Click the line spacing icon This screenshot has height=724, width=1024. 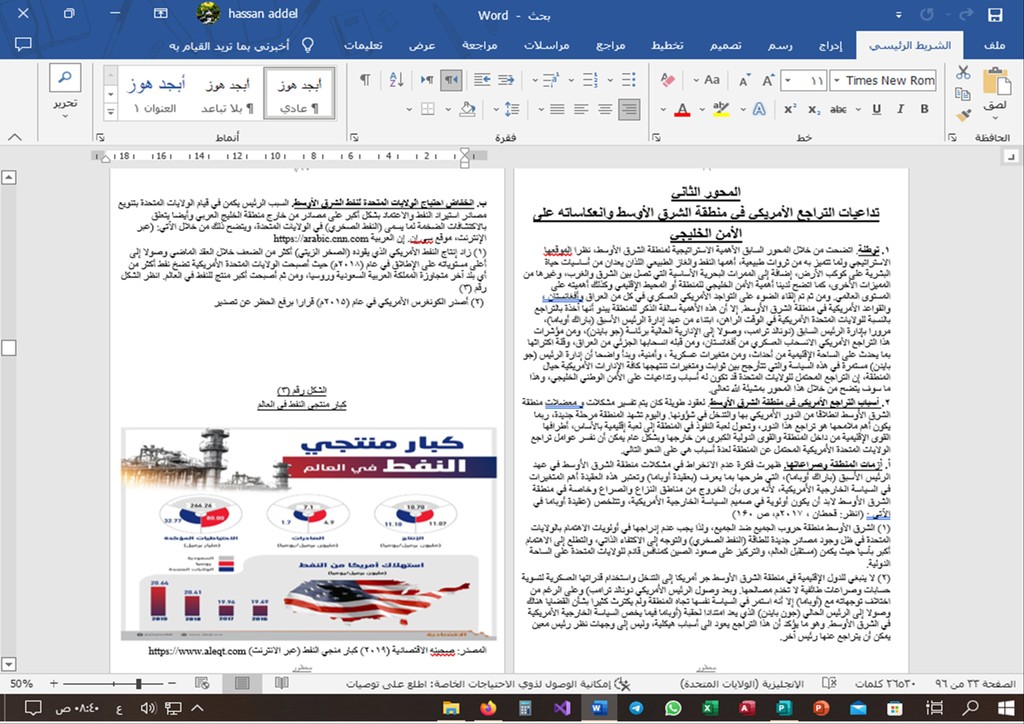(512, 109)
